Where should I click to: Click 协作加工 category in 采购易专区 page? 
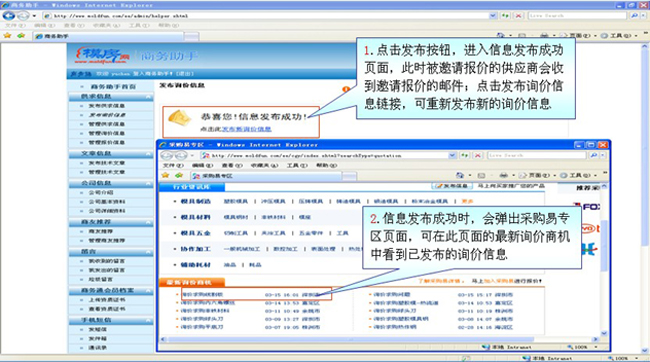coord(196,249)
